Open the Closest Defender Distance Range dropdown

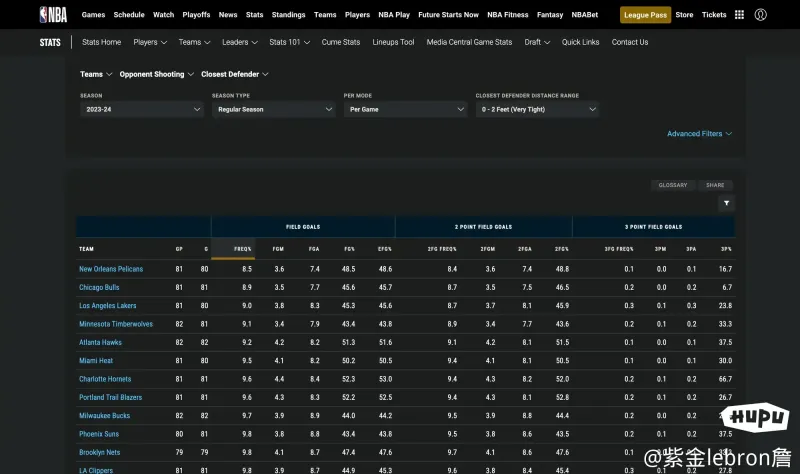point(537,109)
